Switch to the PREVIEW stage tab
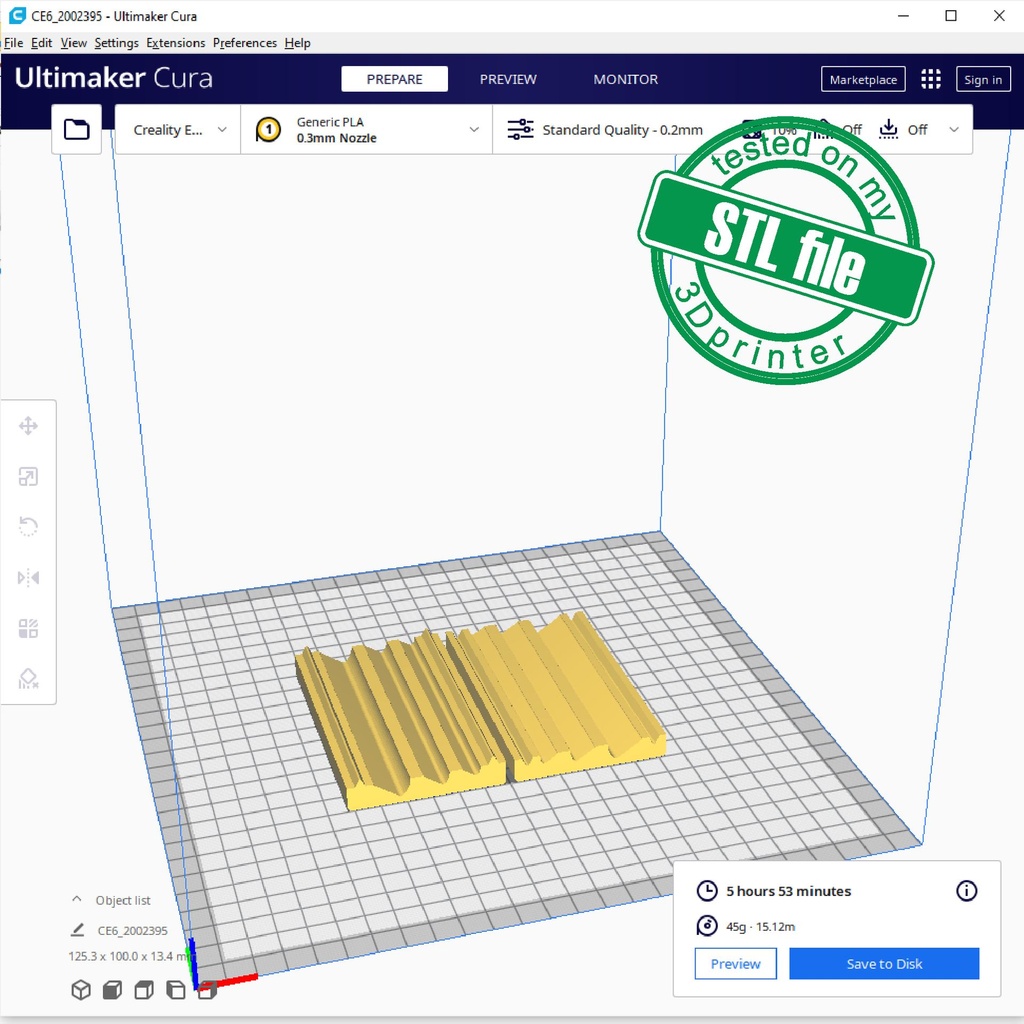Image resolution: width=1024 pixels, height=1024 pixels. [508, 80]
